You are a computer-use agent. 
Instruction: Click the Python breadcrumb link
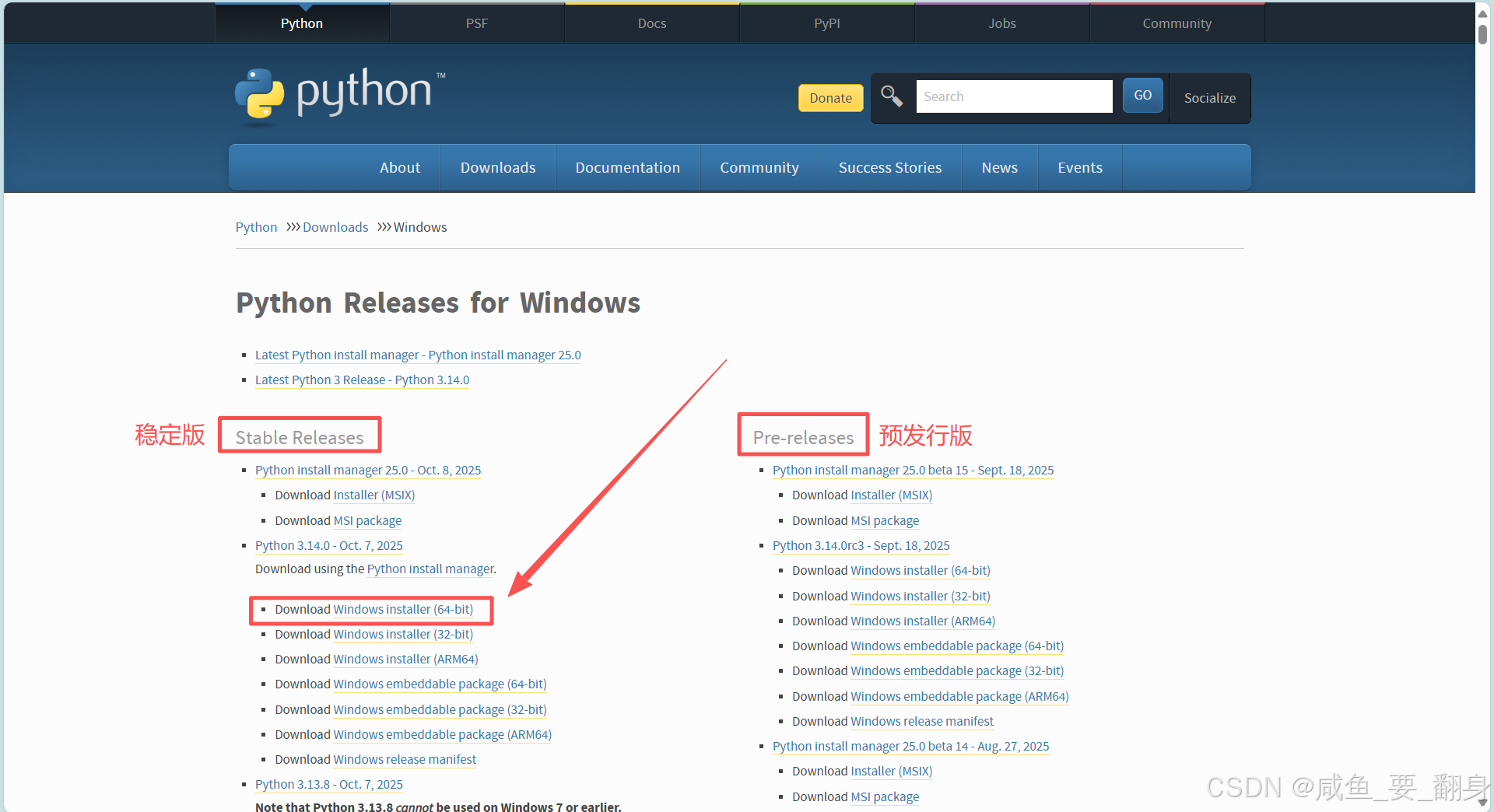point(256,227)
